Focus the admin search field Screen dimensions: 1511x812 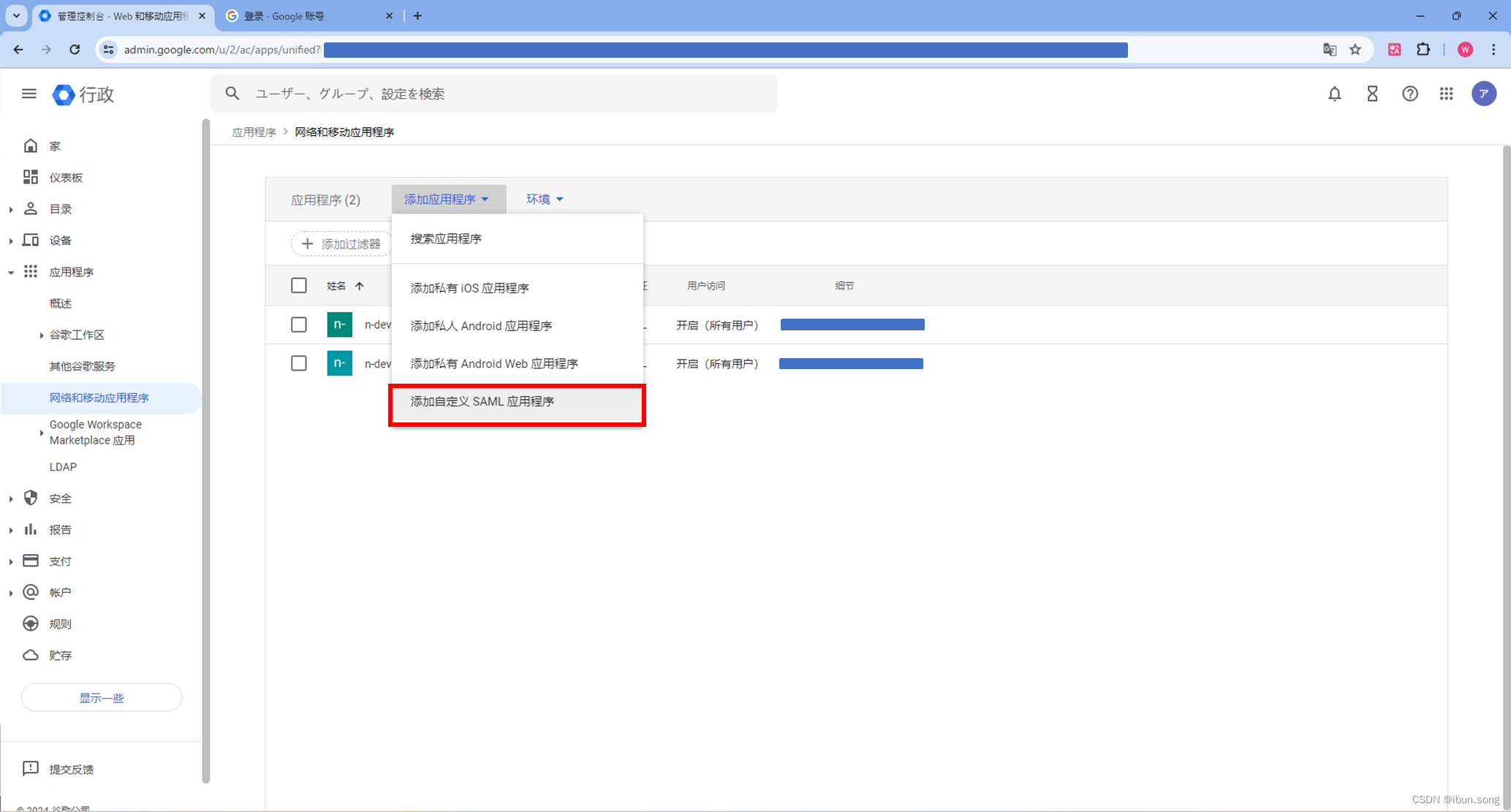coord(493,94)
